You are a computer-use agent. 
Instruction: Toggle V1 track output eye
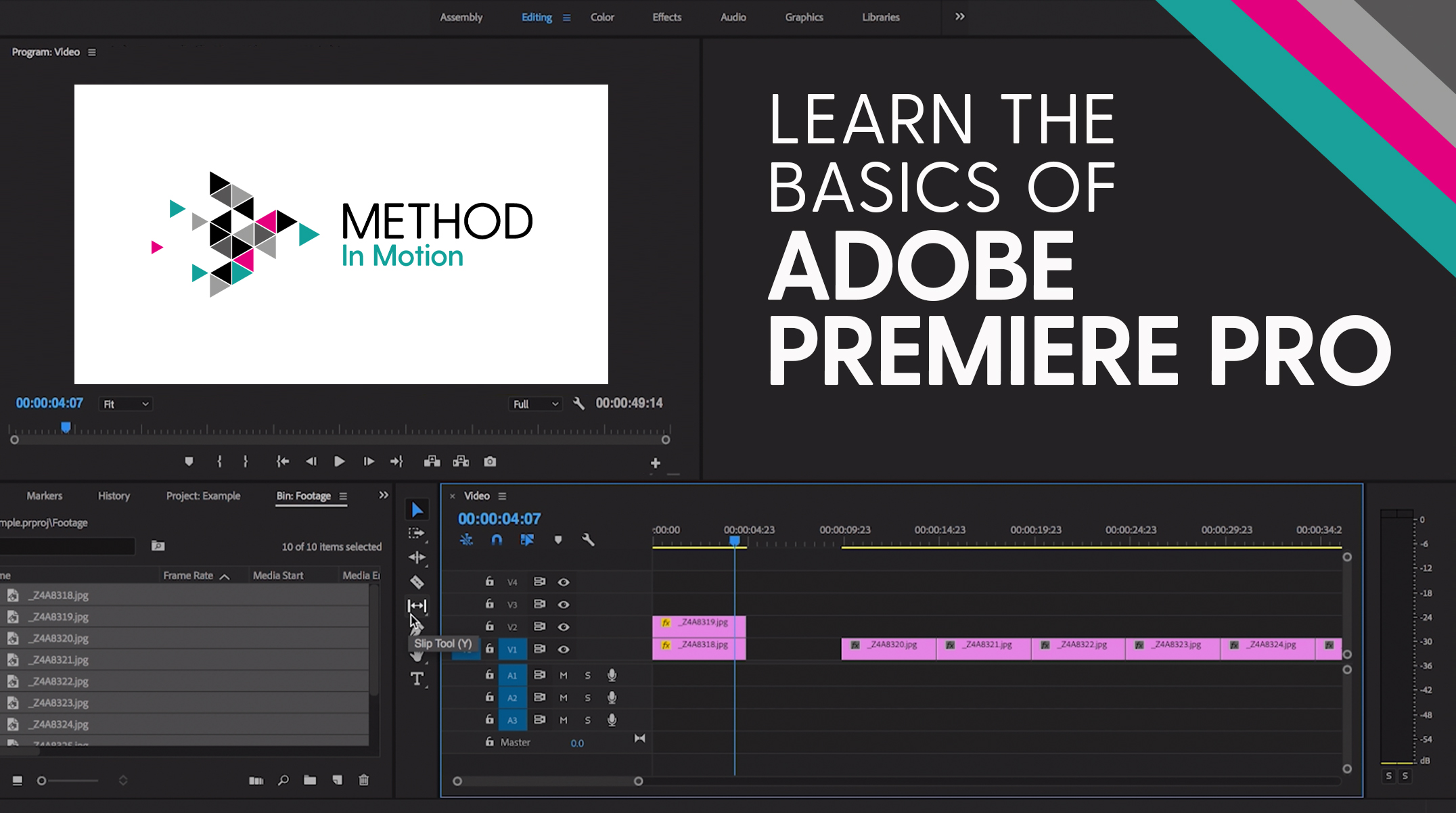(x=564, y=649)
